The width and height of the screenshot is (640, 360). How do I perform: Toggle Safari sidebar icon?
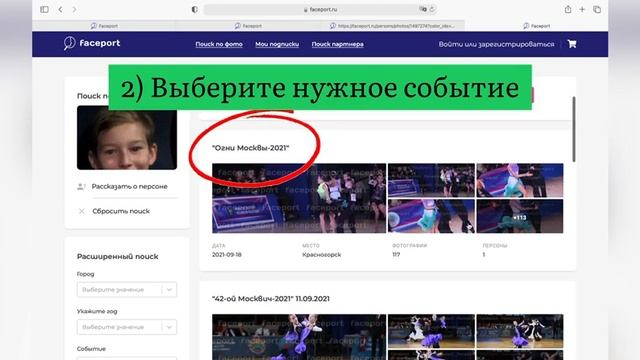point(44,9)
